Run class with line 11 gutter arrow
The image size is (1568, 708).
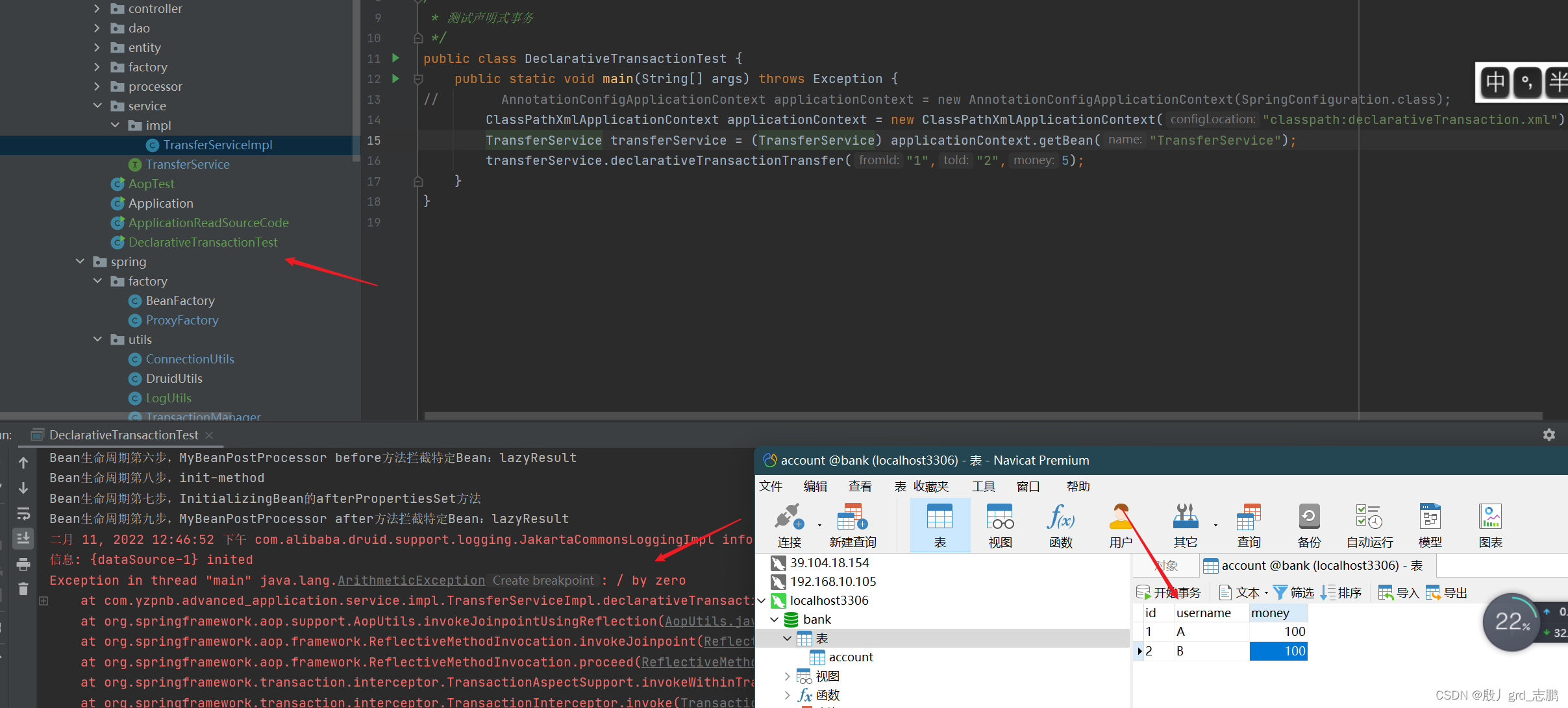(395, 58)
